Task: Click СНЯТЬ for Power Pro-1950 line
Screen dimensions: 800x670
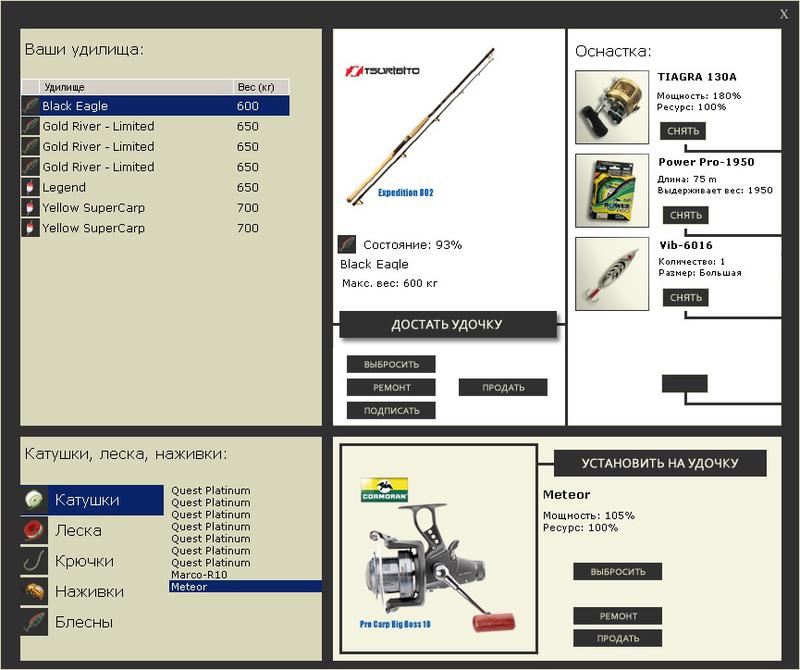Action: click(x=686, y=215)
